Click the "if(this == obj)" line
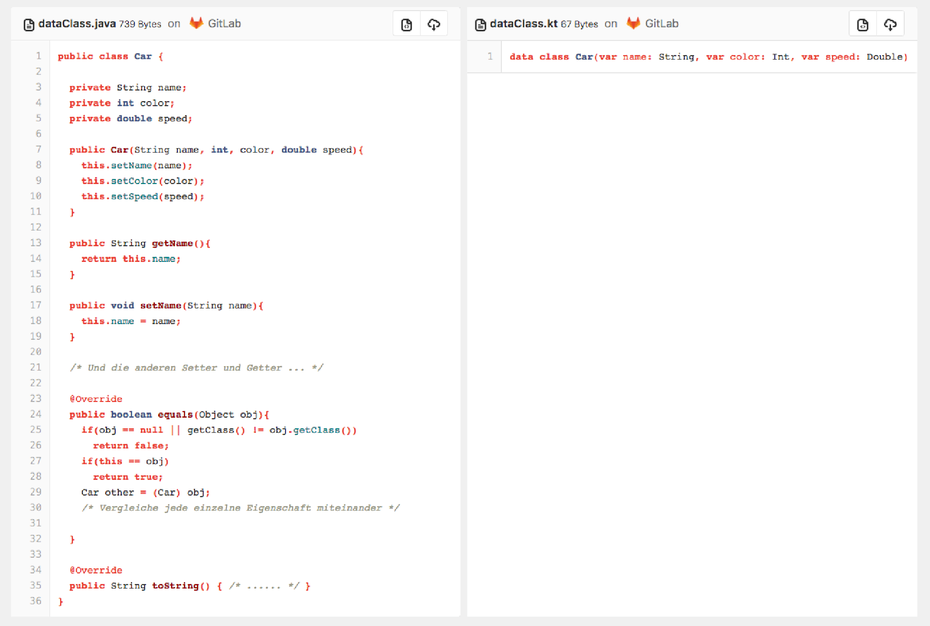 click(x=125, y=461)
